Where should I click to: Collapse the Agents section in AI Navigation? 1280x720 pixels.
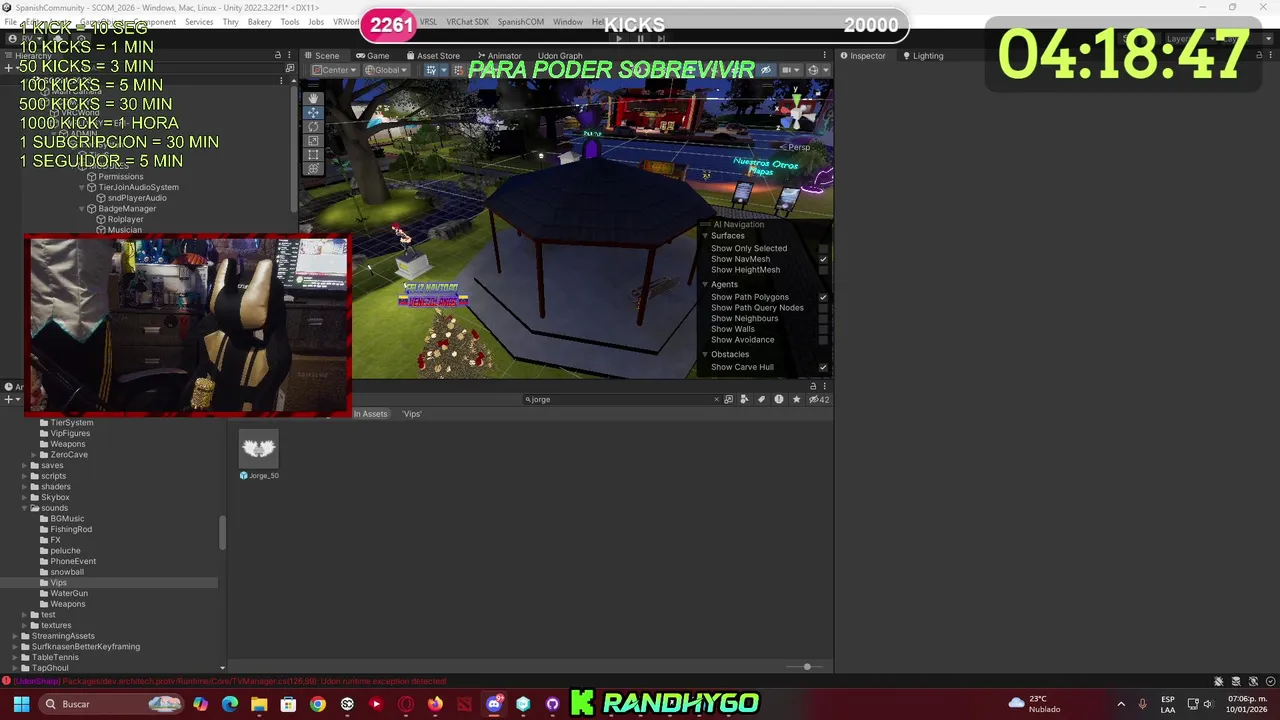(705, 285)
